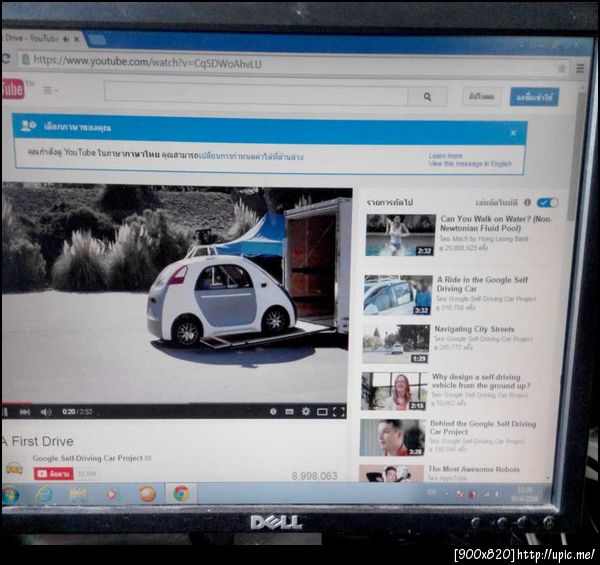Reload the page with the refresh icon
Viewport: 600px width, 565px height.
(x=6, y=59)
